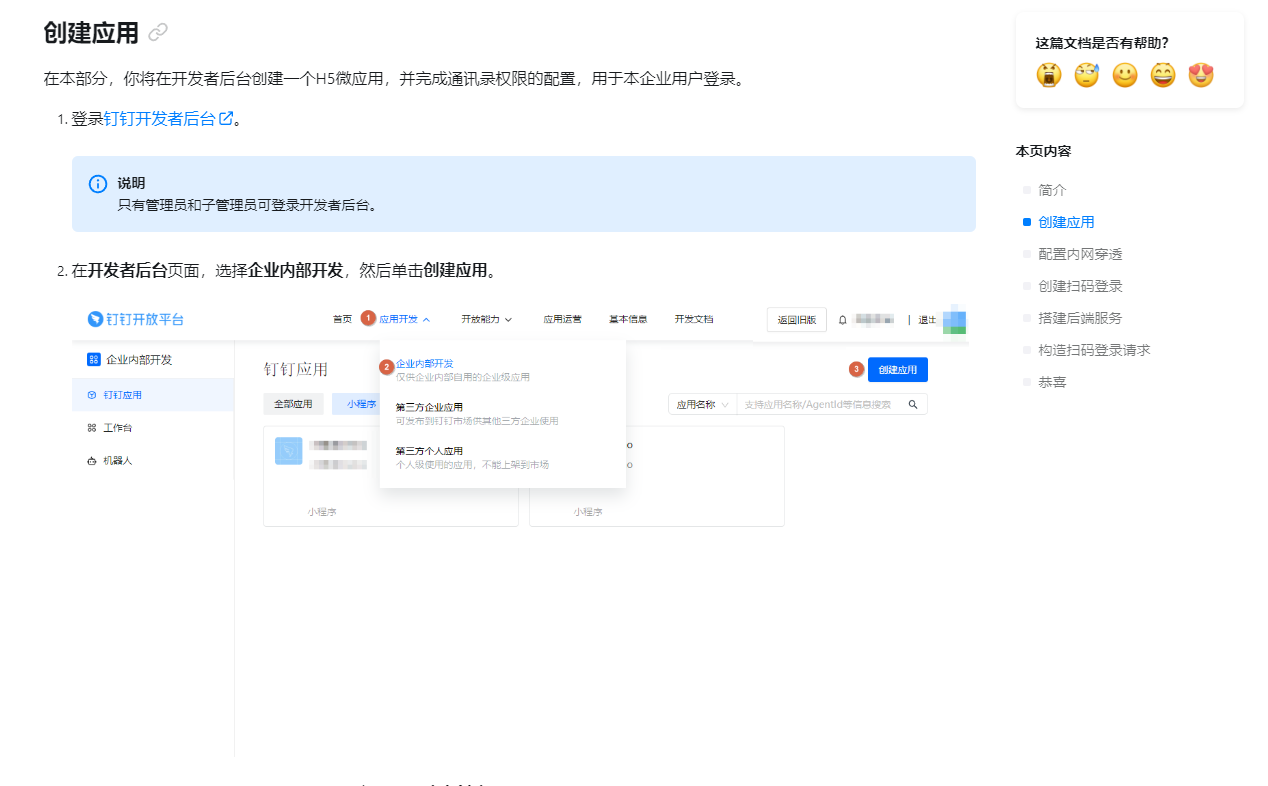Click the first app card's blue icon in the embedded screenshot
This screenshot has width=1268, height=786.
click(x=289, y=451)
